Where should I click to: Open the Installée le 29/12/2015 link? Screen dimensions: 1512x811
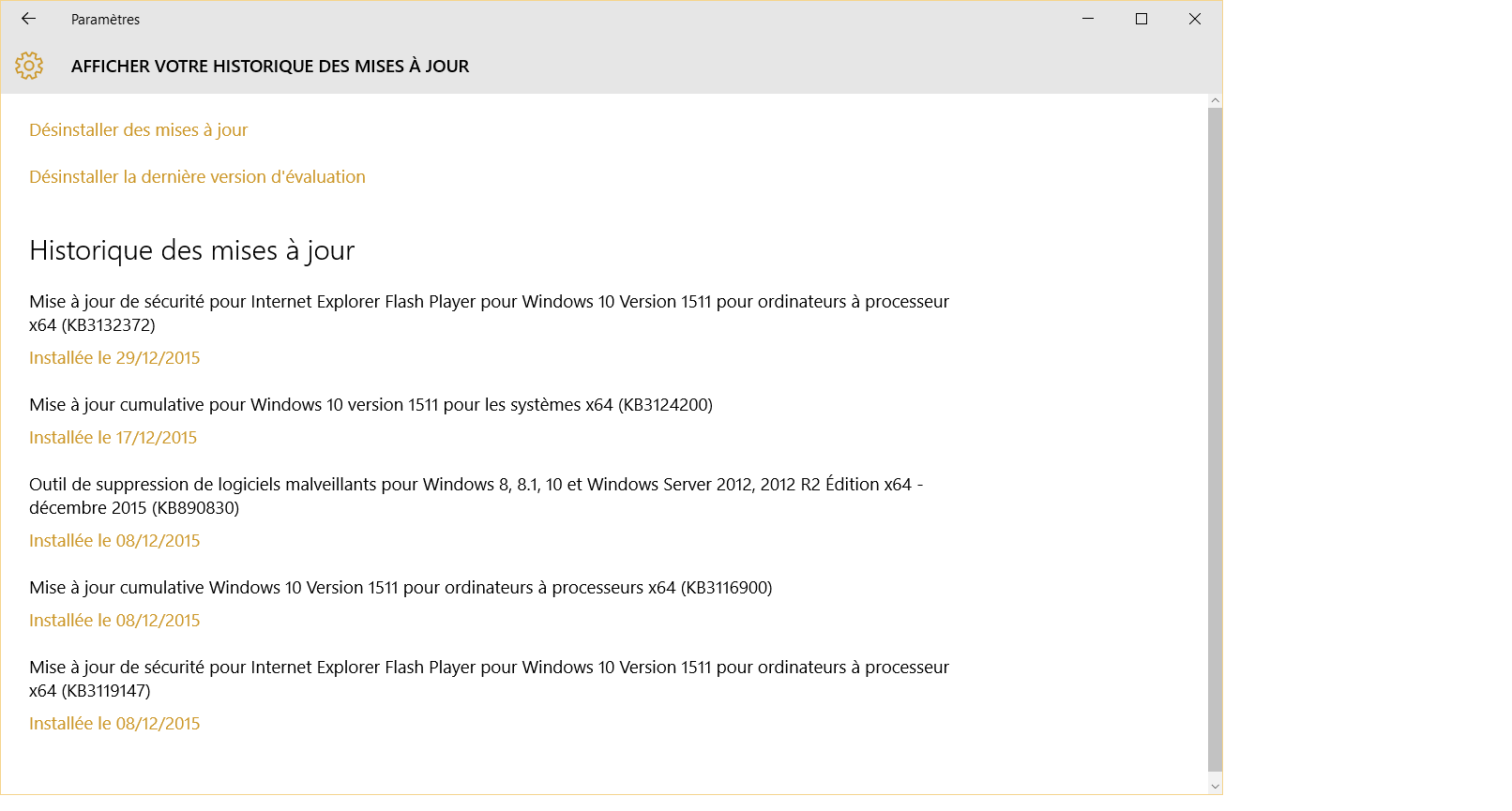coord(114,358)
